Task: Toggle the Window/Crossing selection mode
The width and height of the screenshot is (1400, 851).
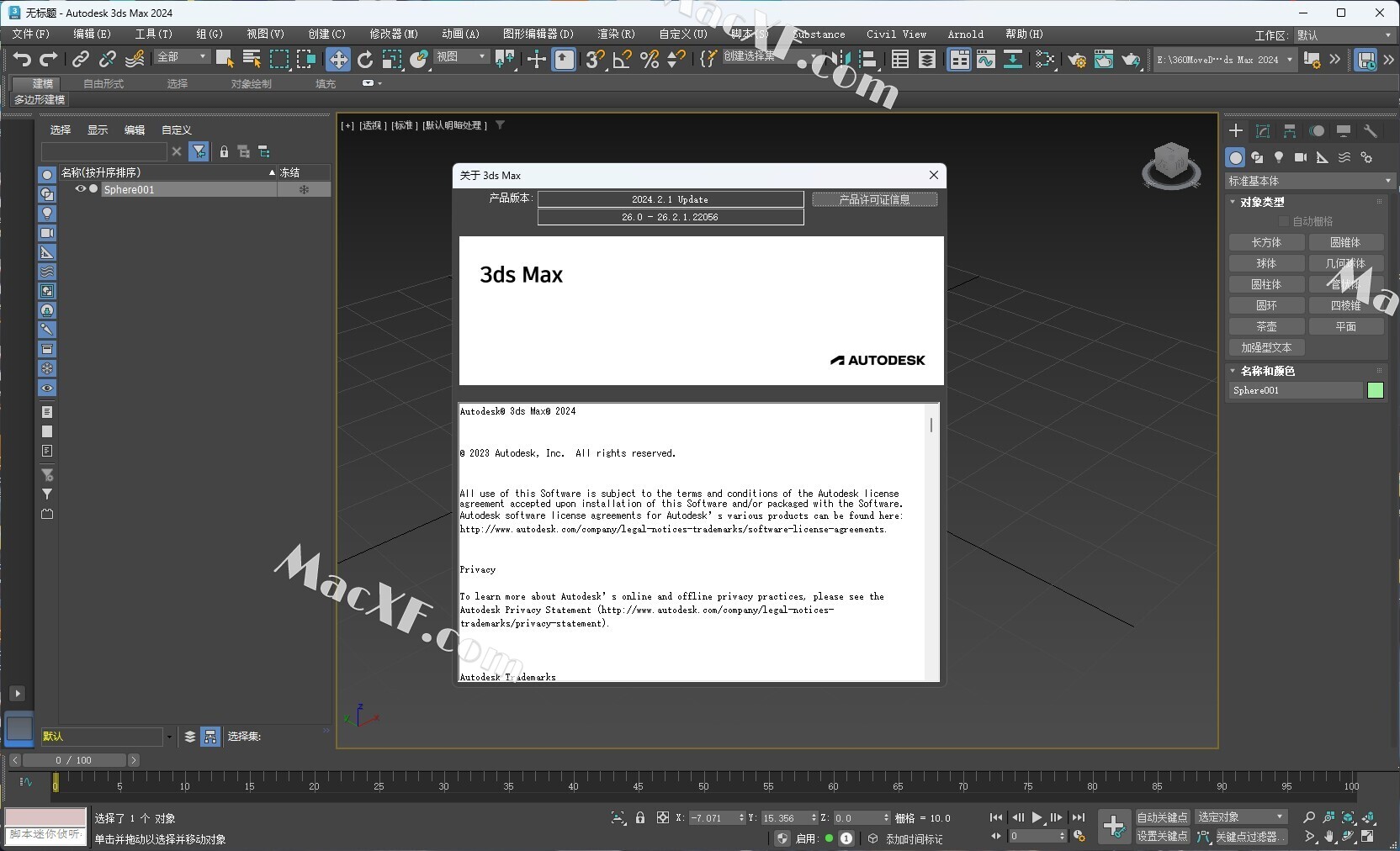Action: pos(306,59)
